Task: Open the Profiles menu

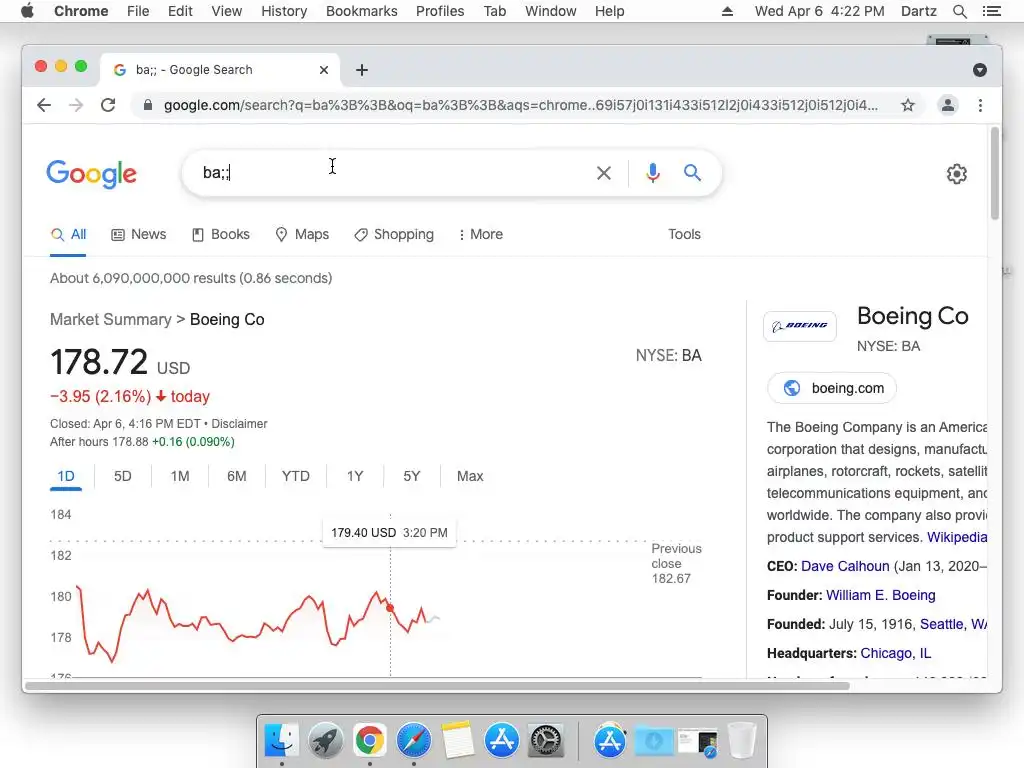Action: (x=440, y=11)
